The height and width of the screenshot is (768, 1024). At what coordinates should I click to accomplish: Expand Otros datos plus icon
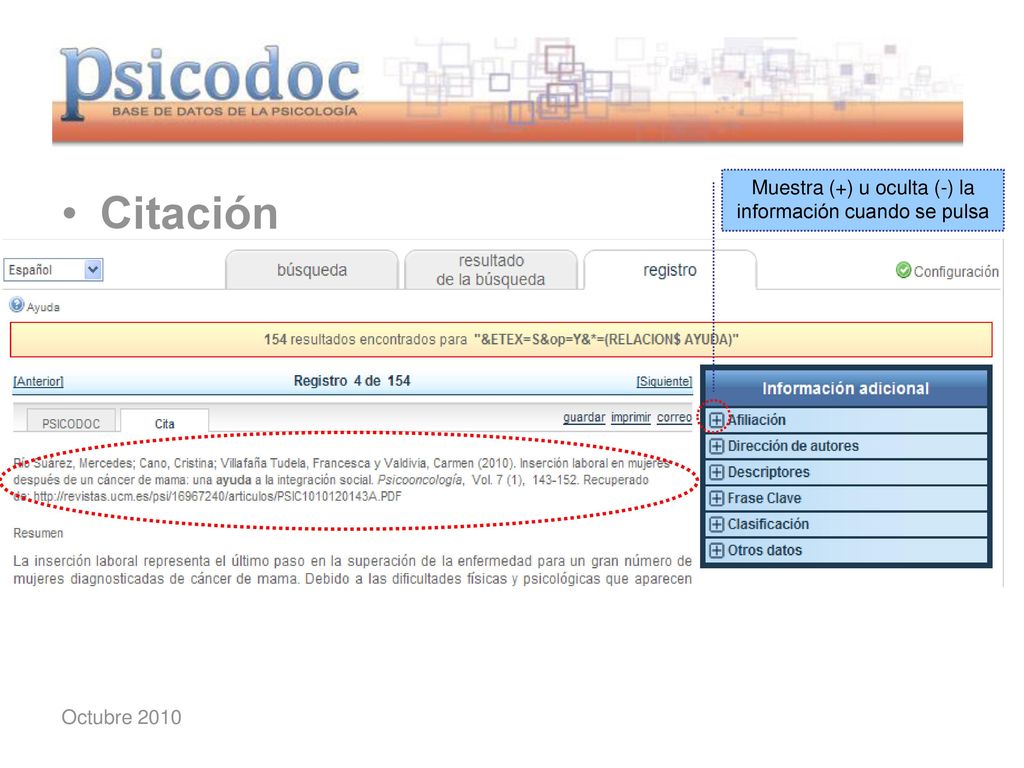coord(716,551)
